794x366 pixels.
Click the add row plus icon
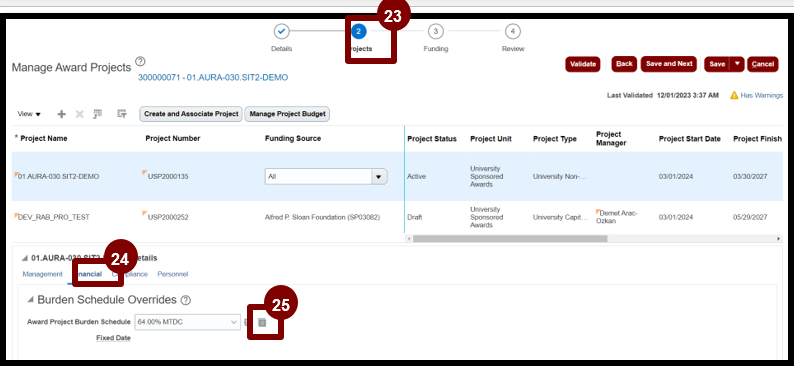[x=62, y=114]
